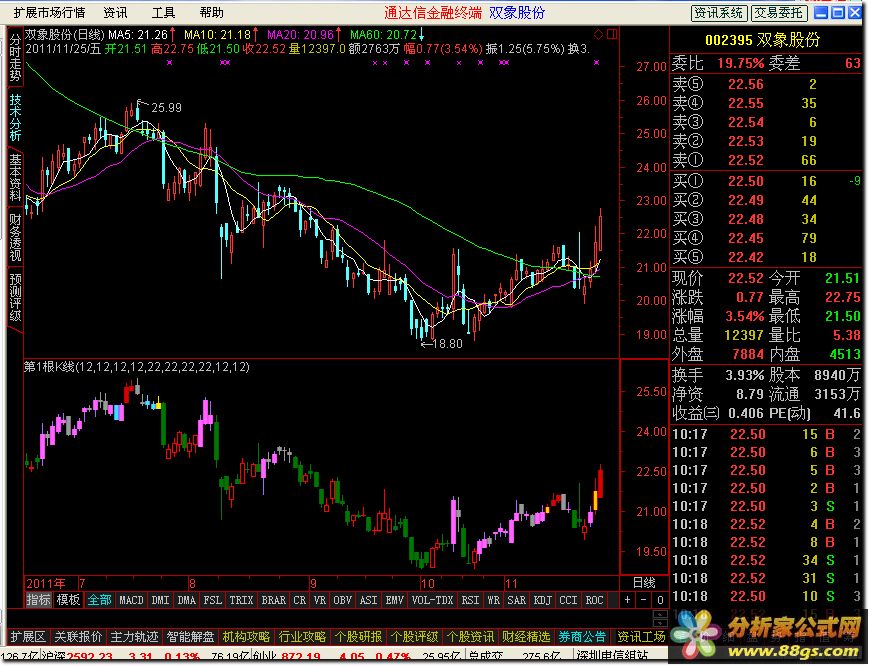This screenshot has height=666, width=870.
Task: Open the 个股评级 bottom tab
Action: click(x=414, y=637)
